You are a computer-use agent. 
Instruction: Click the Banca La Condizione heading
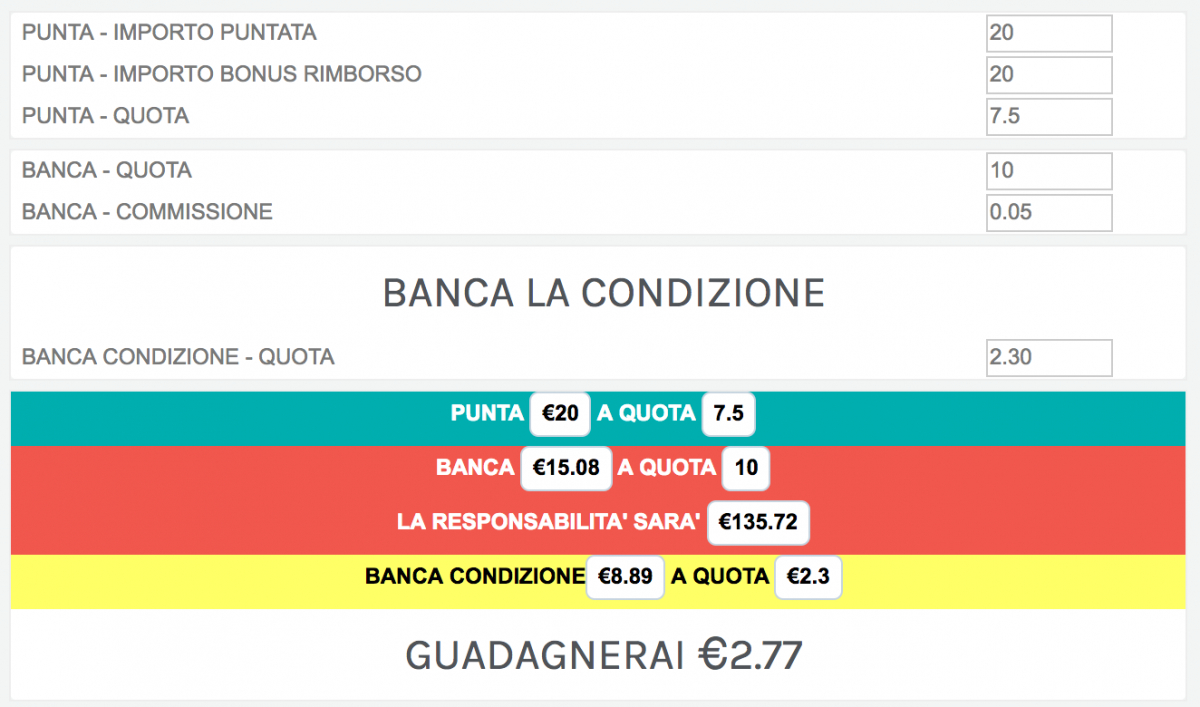tap(604, 294)
